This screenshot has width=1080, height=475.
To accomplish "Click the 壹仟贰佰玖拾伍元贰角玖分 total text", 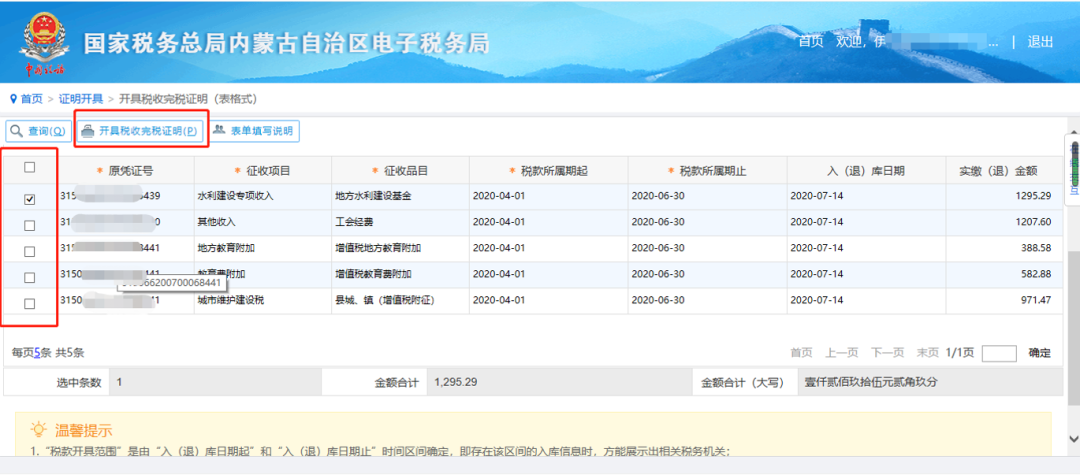I will click(872, 382).
